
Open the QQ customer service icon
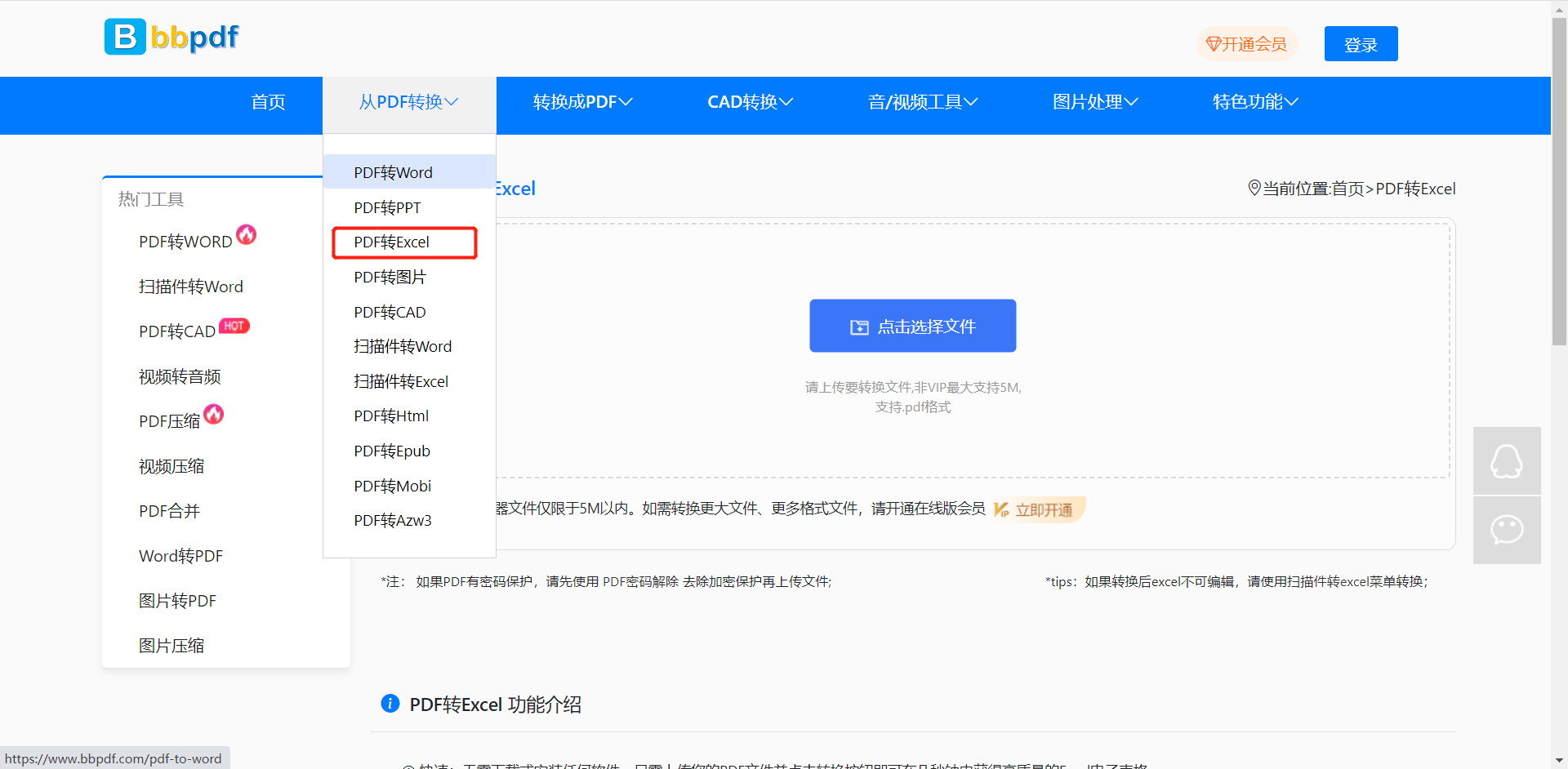[1507, 460]
